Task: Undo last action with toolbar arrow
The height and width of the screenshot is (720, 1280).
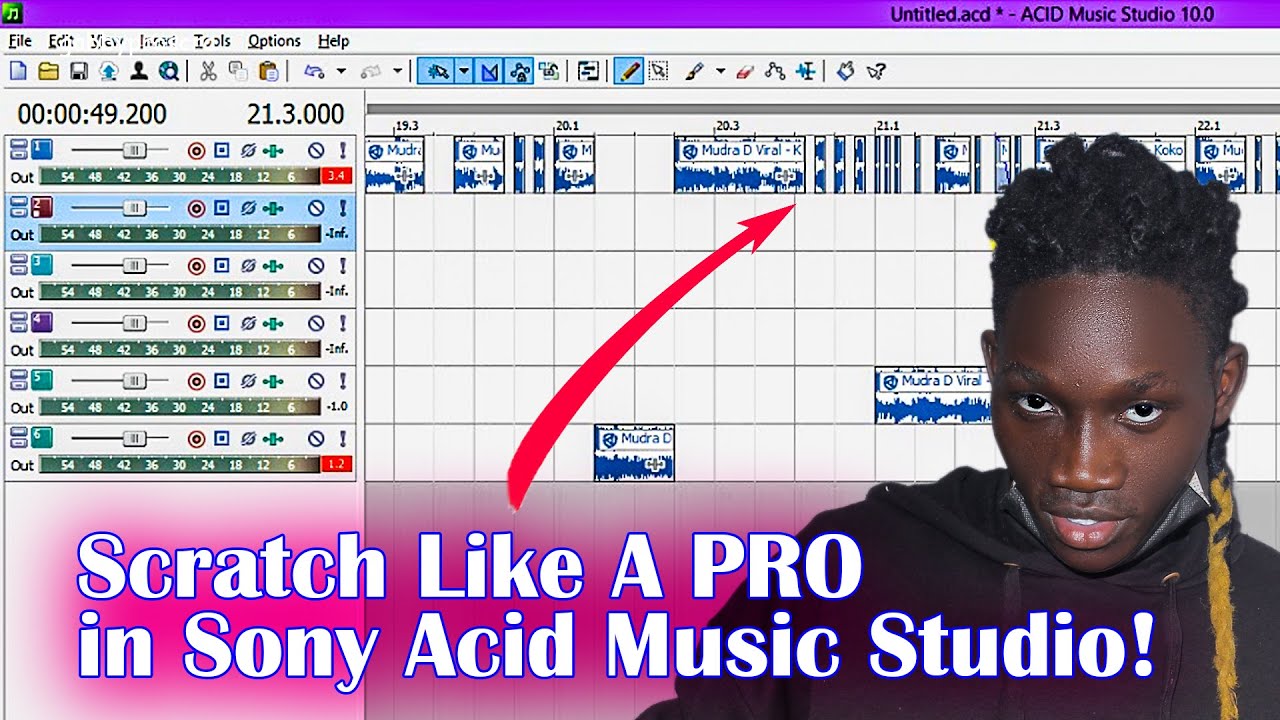Action: tap(314, 71)
